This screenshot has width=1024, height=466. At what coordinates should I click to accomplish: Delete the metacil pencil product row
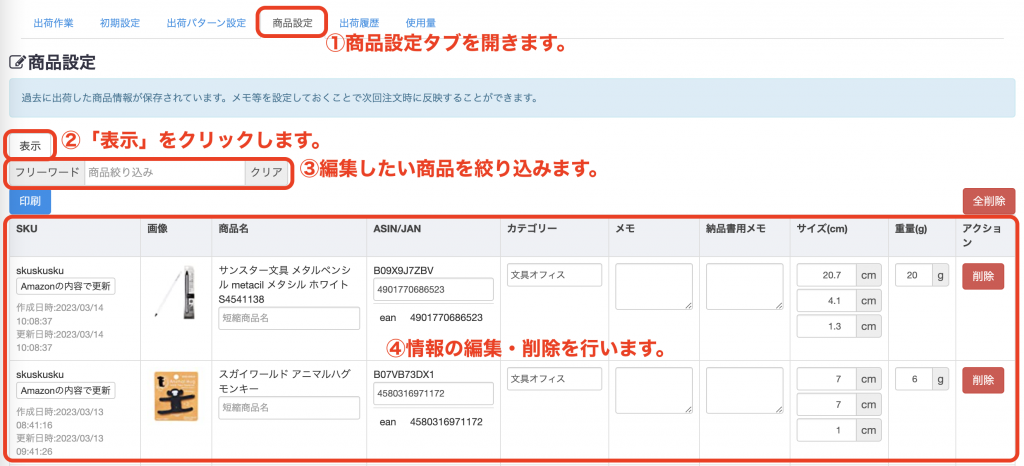click(x=983, y=276)
